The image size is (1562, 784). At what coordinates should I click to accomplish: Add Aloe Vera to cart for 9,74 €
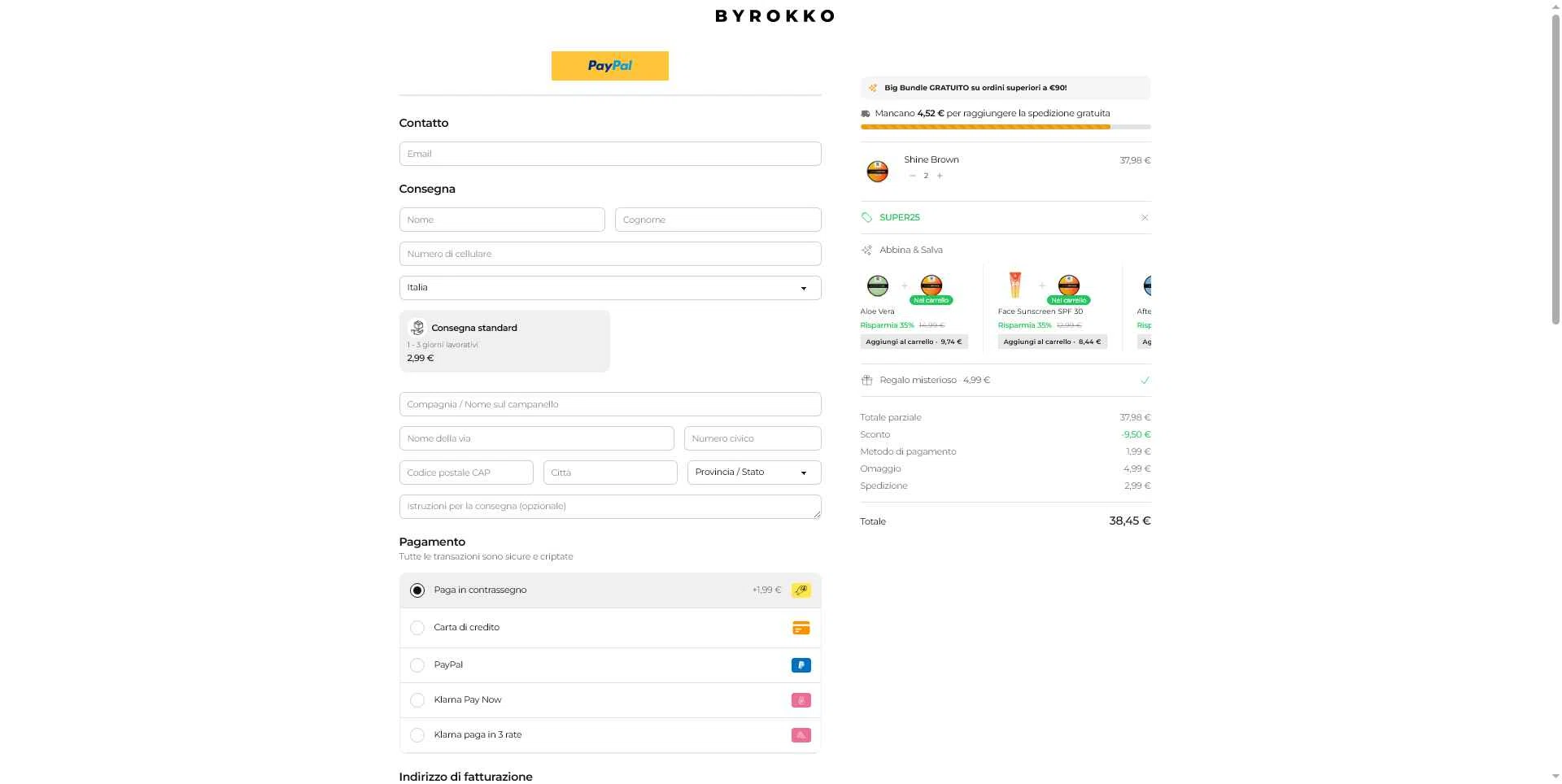[x=914, y=342]
